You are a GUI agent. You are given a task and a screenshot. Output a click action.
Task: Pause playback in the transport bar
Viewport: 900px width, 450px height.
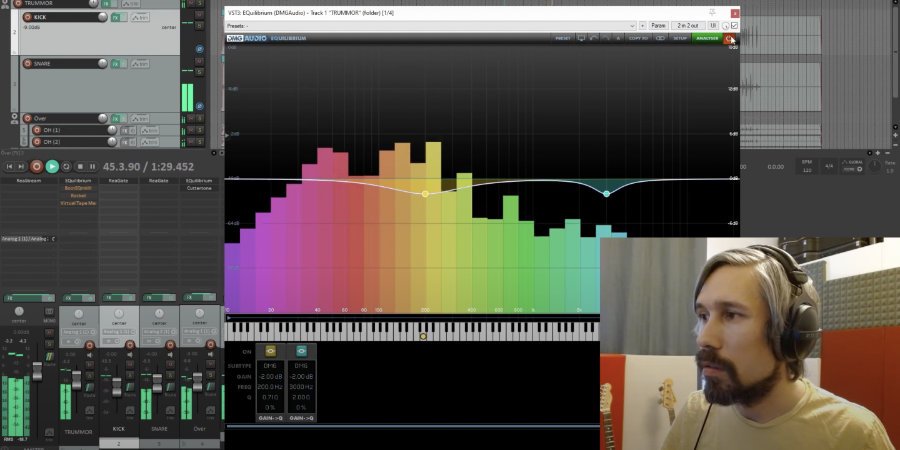[92, 166]
